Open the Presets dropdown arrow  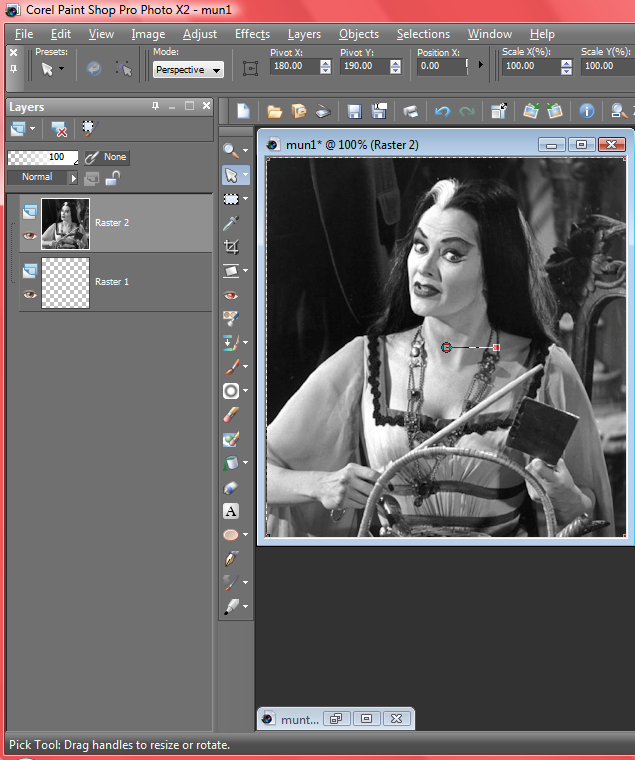tap(62, 68)
